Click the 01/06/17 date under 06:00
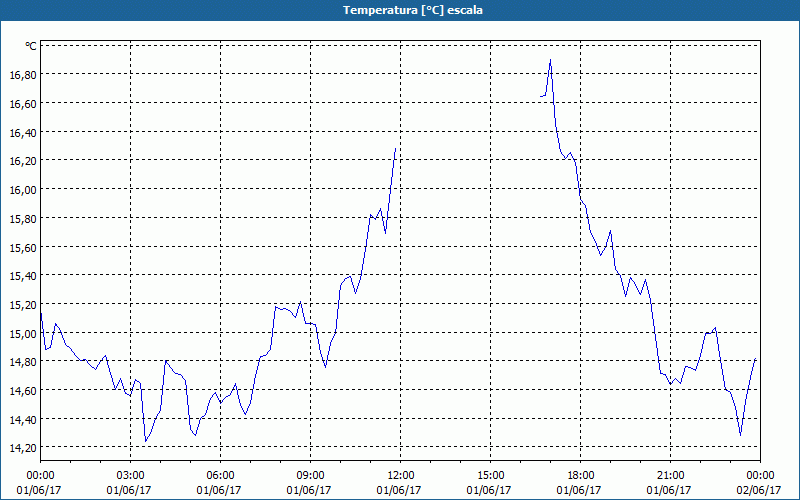The image size is (800, 500). [x=219, y=490]
